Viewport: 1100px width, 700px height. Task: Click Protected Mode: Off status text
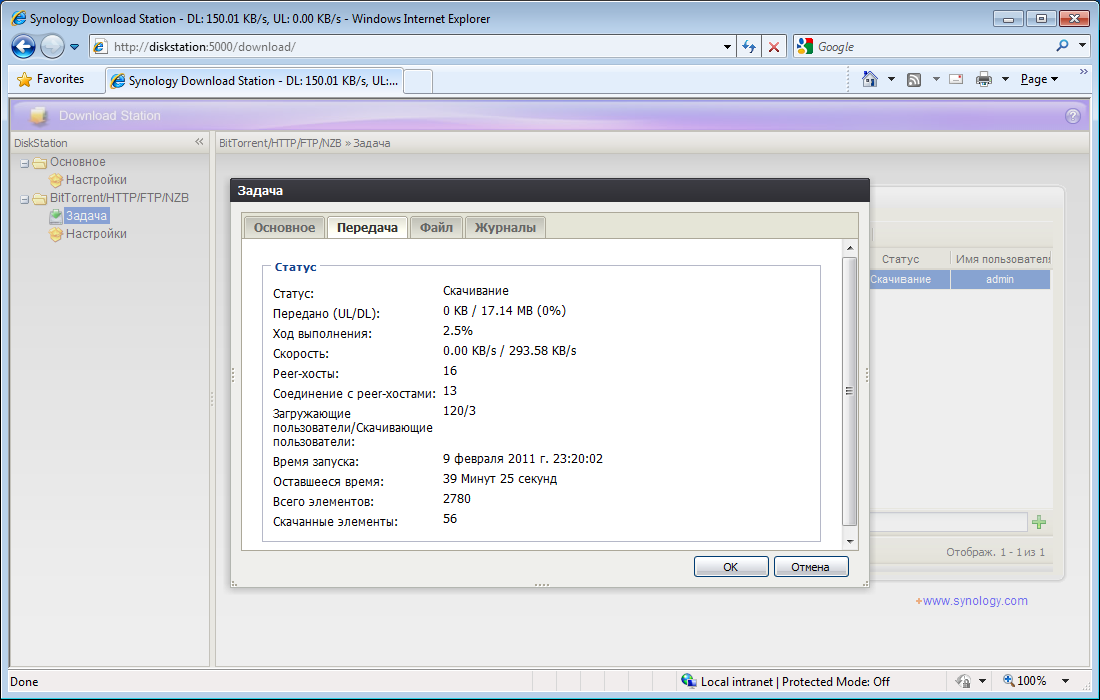click(836, 682)
